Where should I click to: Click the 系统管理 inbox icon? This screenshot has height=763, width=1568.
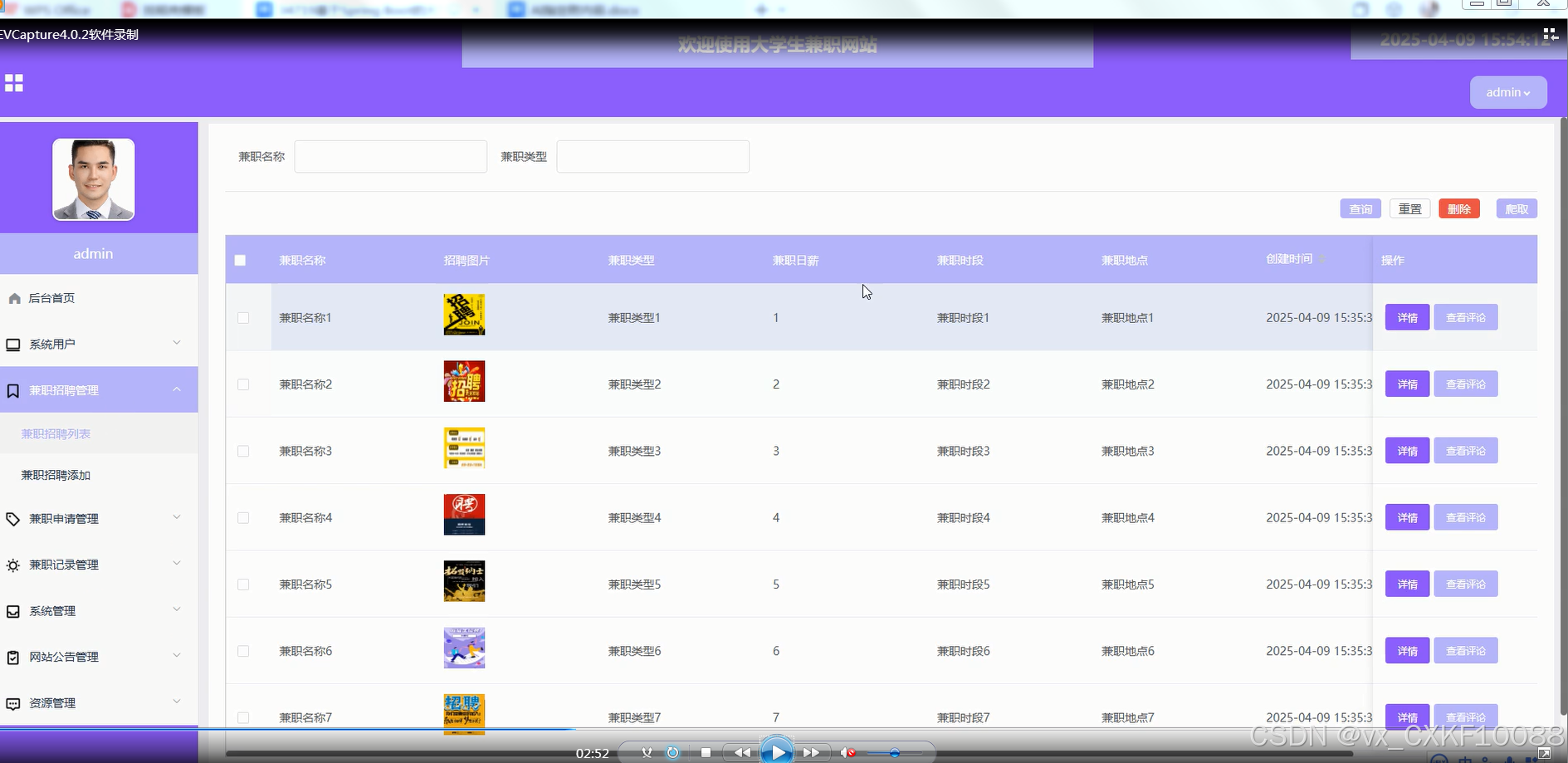click(13, 611)
